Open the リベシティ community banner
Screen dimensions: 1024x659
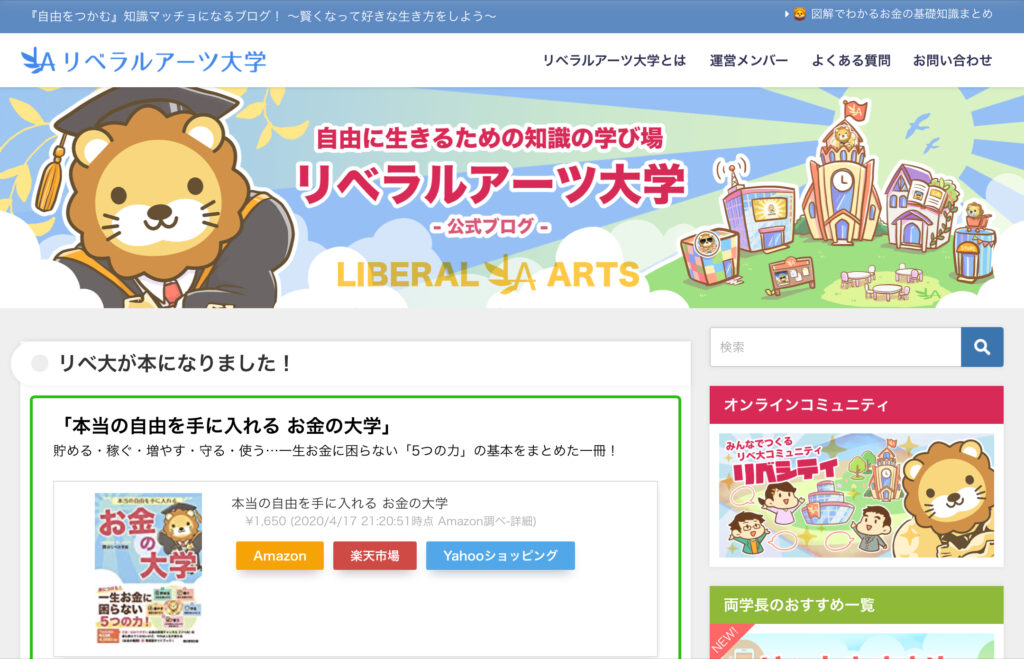[x=856, y=496]
